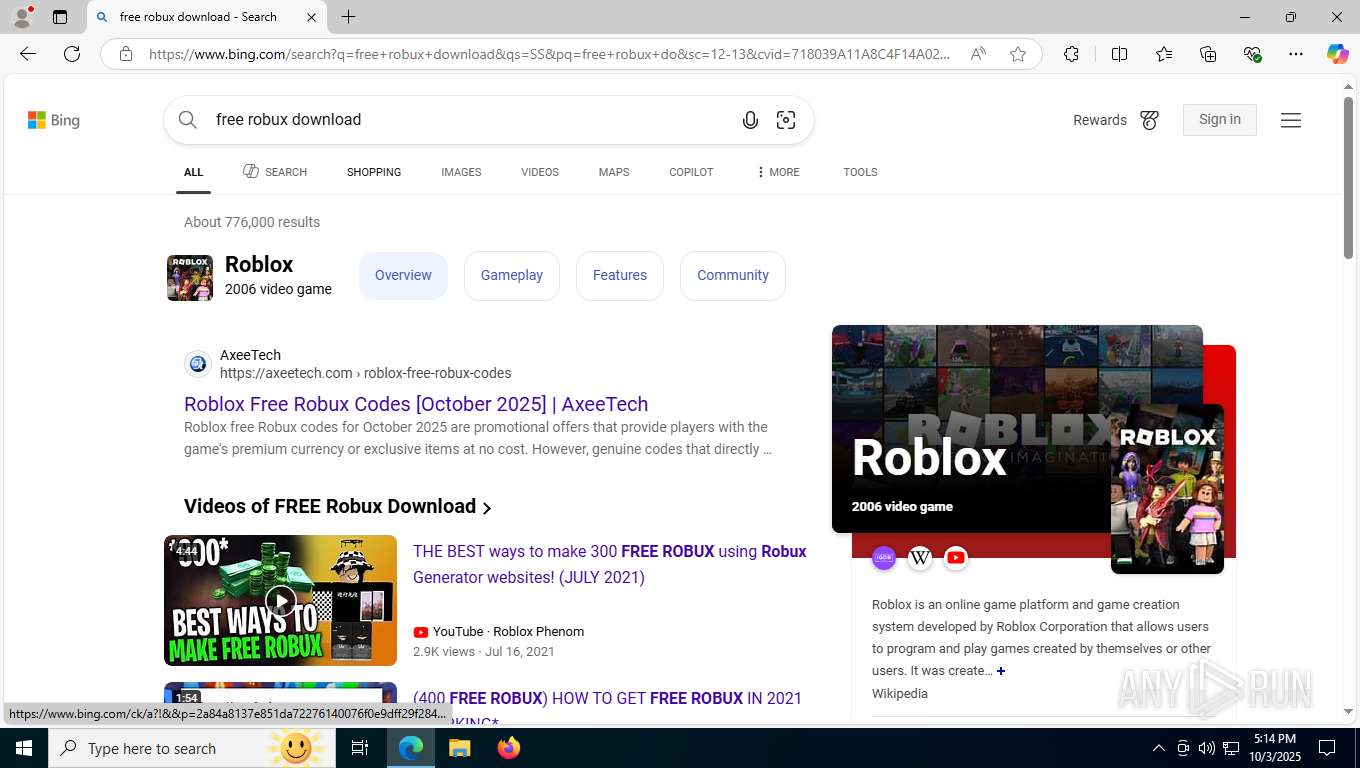Go to Bing home logo
The height and width of the screenshot is (768, 1360).
[x=54, y=120]
